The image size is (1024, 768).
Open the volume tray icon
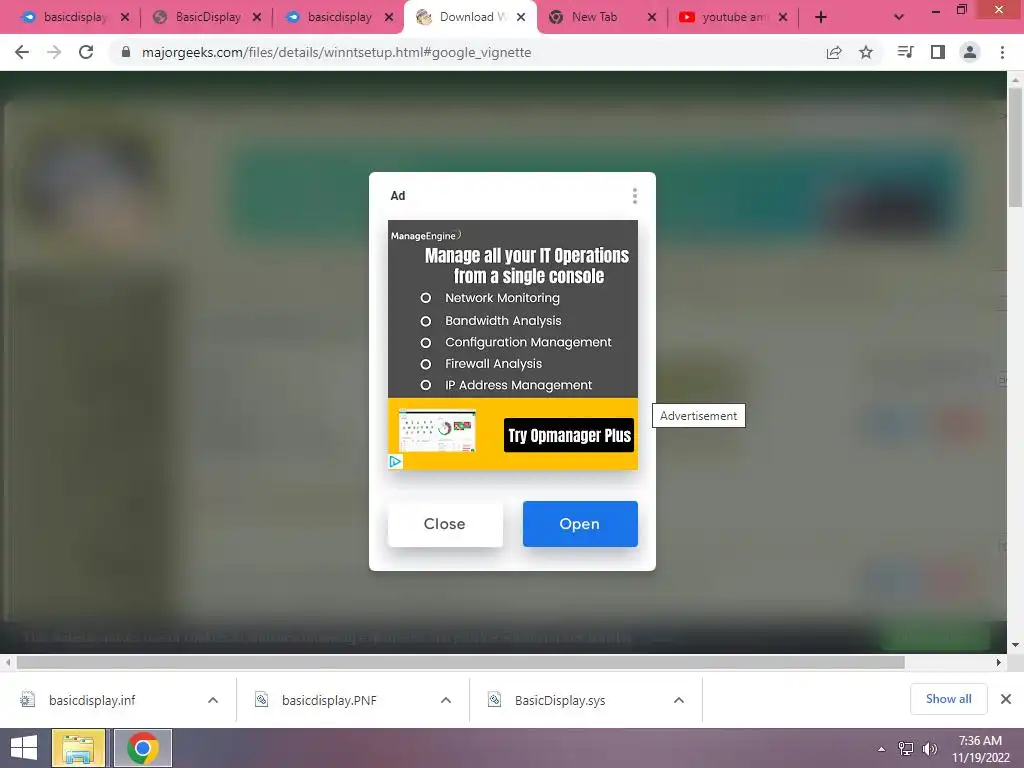(x=930, y=749)
